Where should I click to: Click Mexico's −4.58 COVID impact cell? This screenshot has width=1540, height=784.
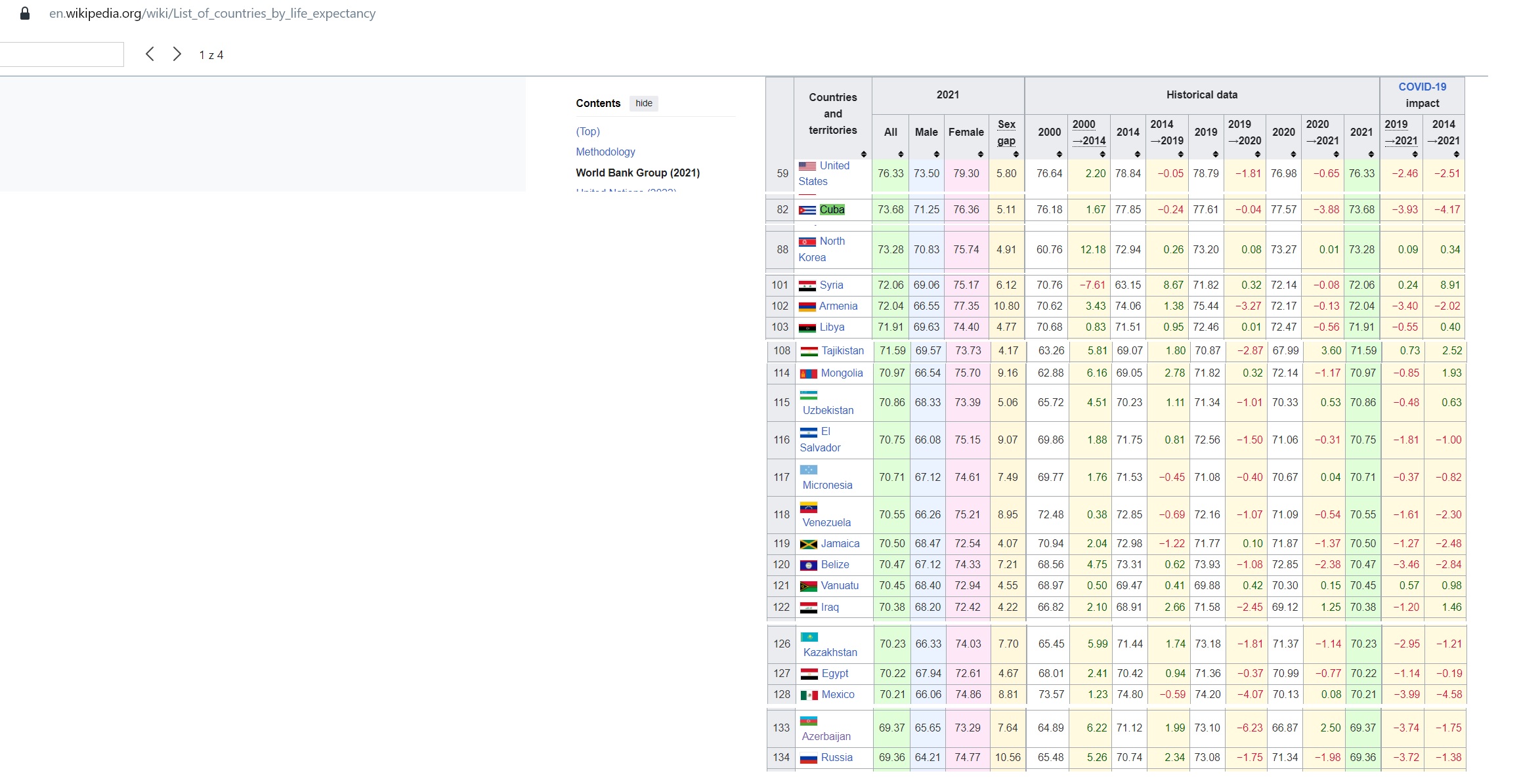pos(1446,695)
